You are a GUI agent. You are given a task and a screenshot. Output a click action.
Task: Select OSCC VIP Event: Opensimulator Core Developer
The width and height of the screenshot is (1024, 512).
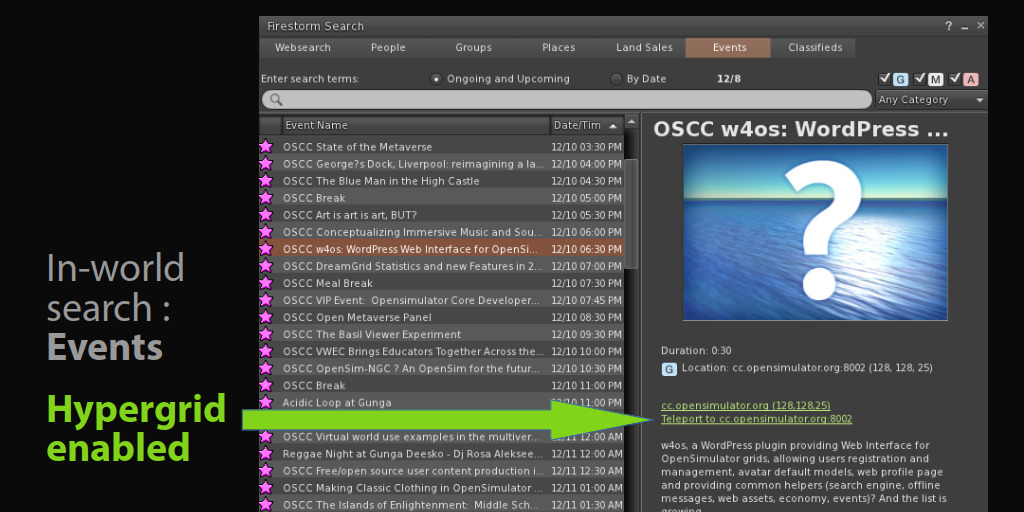[441, 300]
